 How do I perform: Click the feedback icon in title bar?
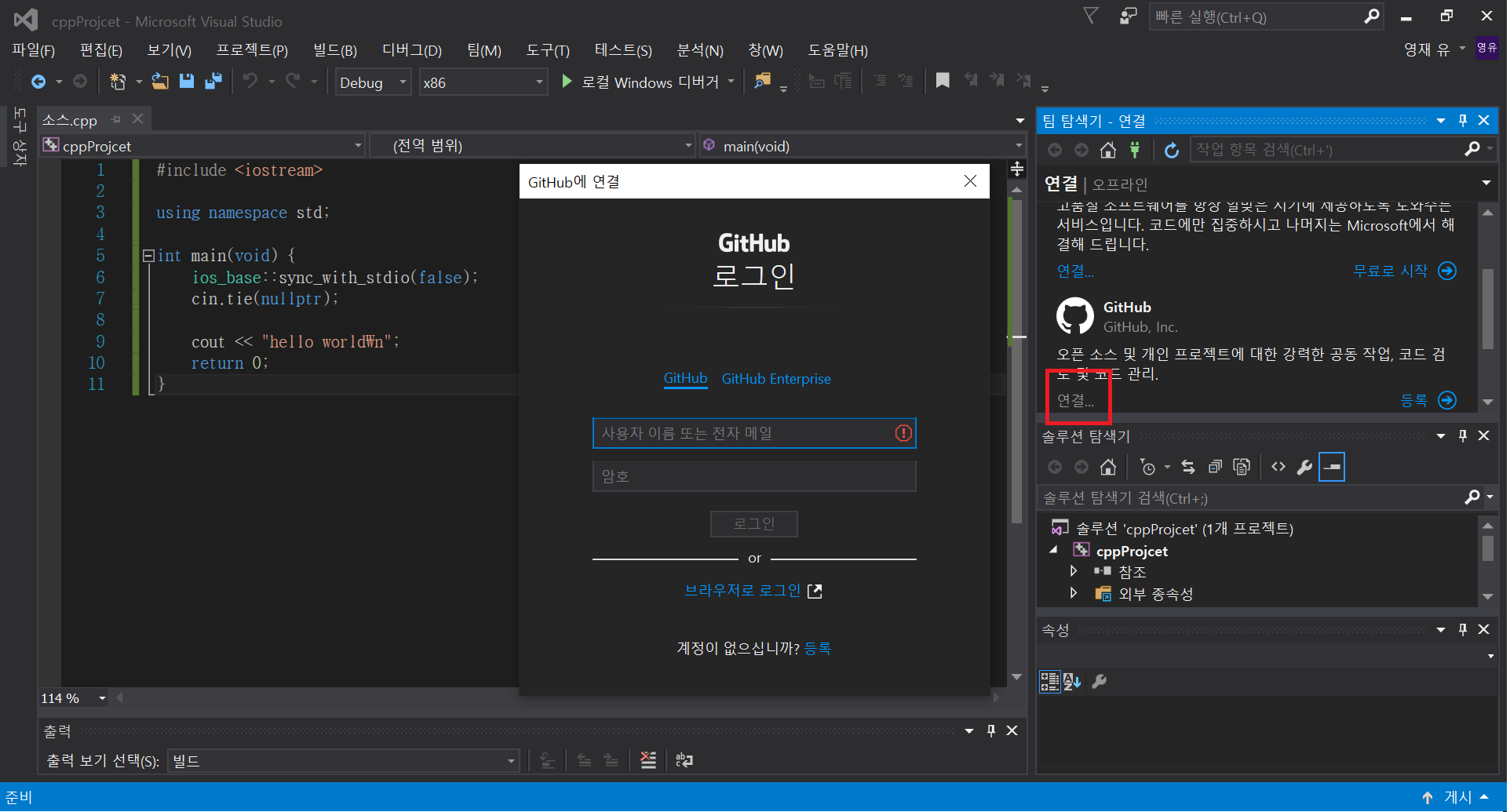pos(1128,16)
